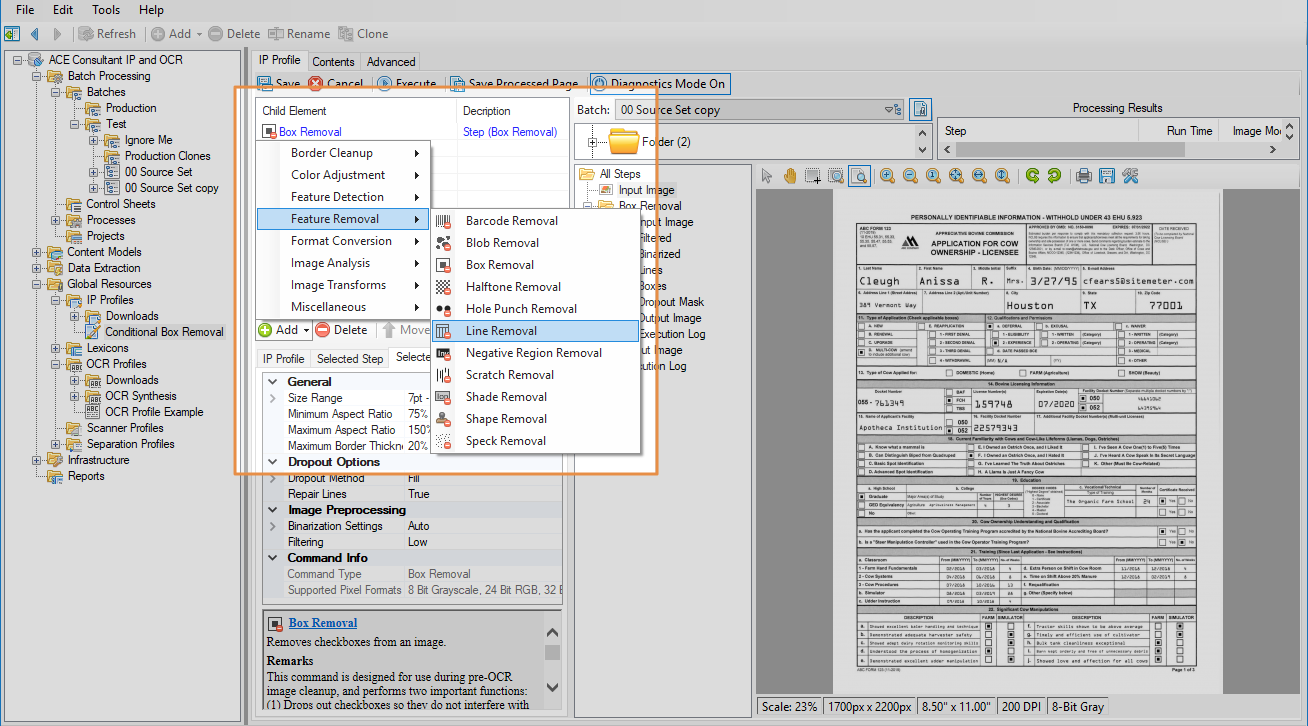Image resolution: width=1308 pixels, height=726 pixels.
Task: Open the Tools menu
Action: coord(106,10)
